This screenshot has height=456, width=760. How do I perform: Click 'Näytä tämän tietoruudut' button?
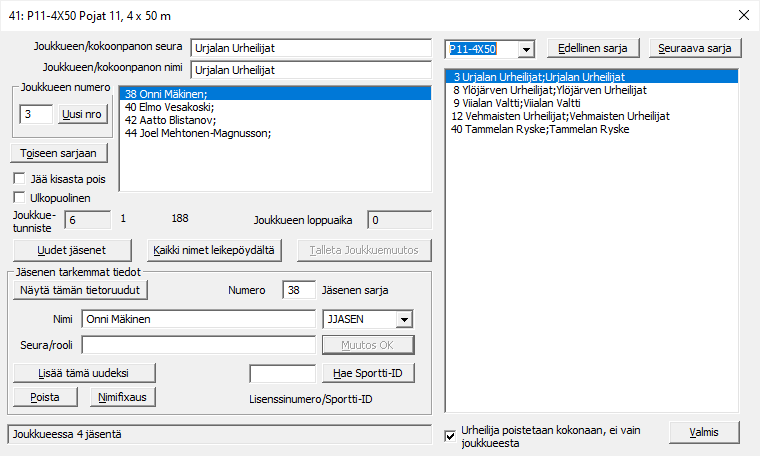83,290
